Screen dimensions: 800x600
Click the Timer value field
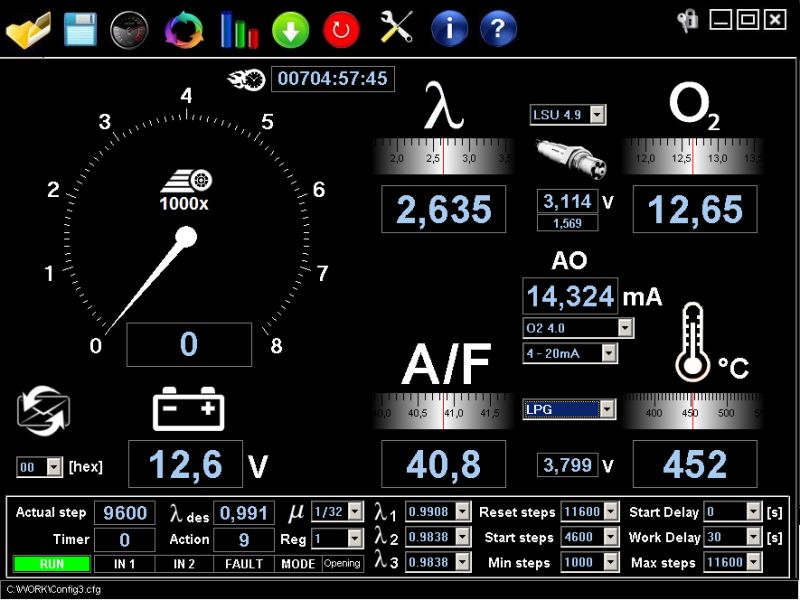pyautogui.click(x=124, y=538)
